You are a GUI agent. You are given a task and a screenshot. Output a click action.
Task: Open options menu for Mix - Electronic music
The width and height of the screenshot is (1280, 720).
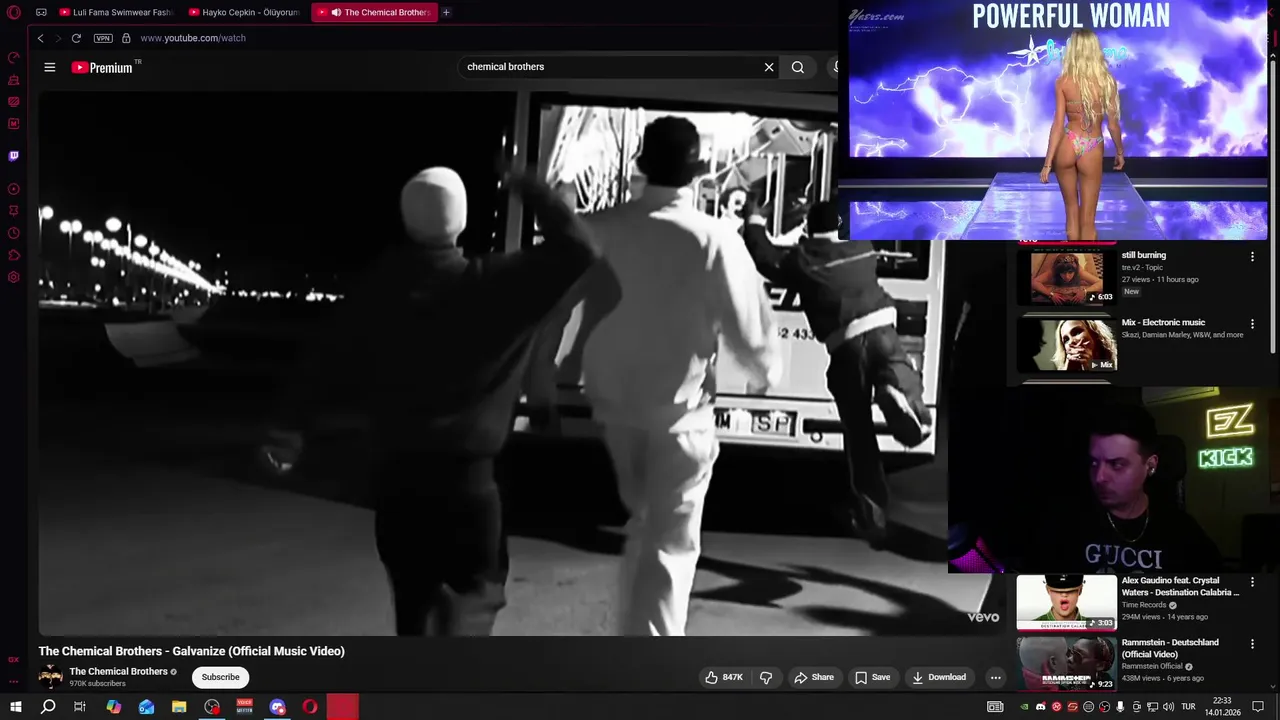click(1252, 324)
